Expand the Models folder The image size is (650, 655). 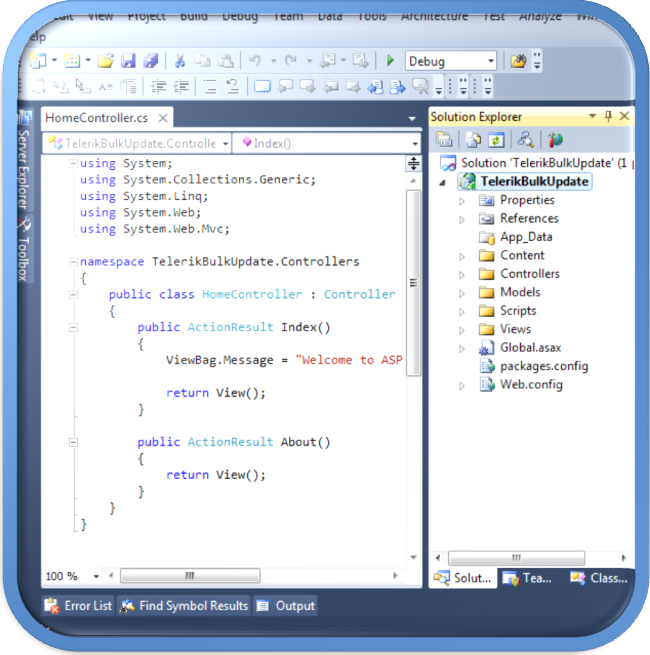coord(462,293)
